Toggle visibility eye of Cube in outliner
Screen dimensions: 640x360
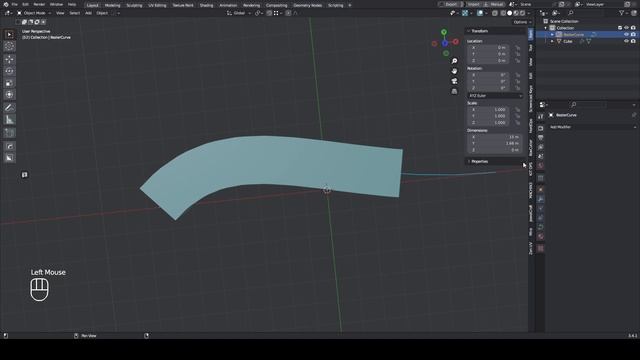click(x=626, y=41)
